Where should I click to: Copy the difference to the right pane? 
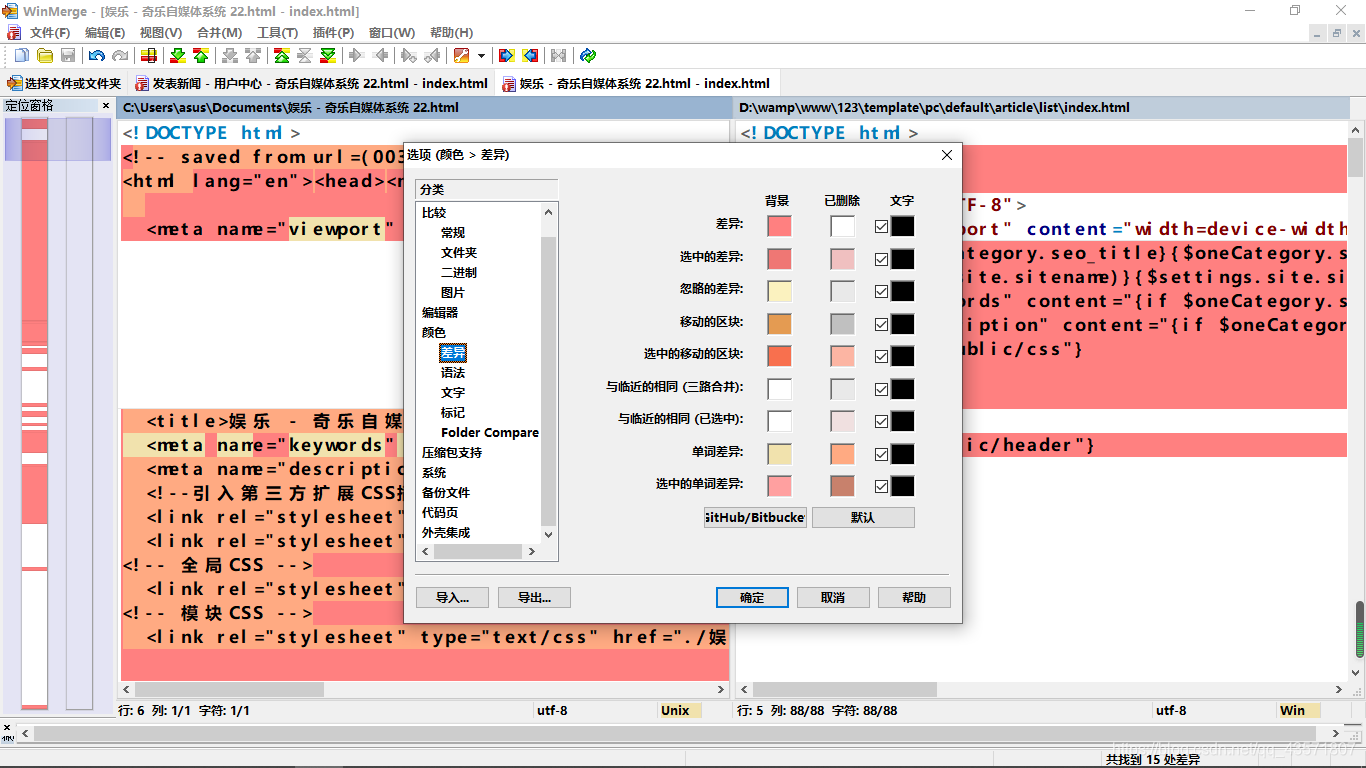click(x=356, y=56)
